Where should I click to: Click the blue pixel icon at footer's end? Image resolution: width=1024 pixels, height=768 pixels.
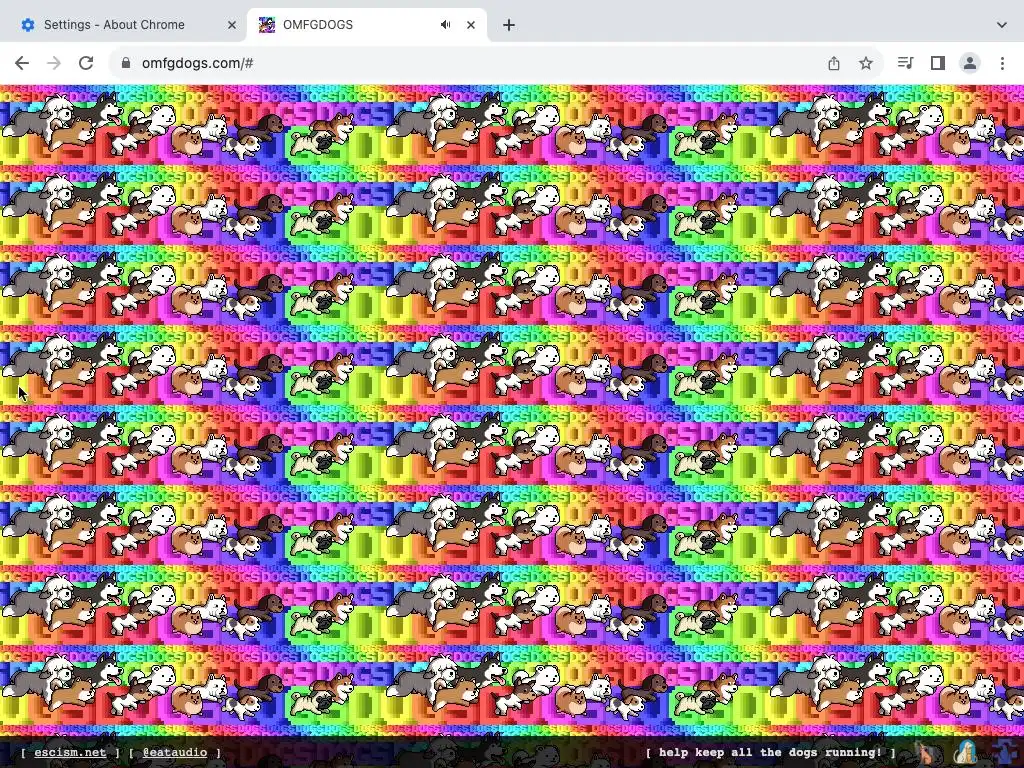click(x=1007, y=753)
